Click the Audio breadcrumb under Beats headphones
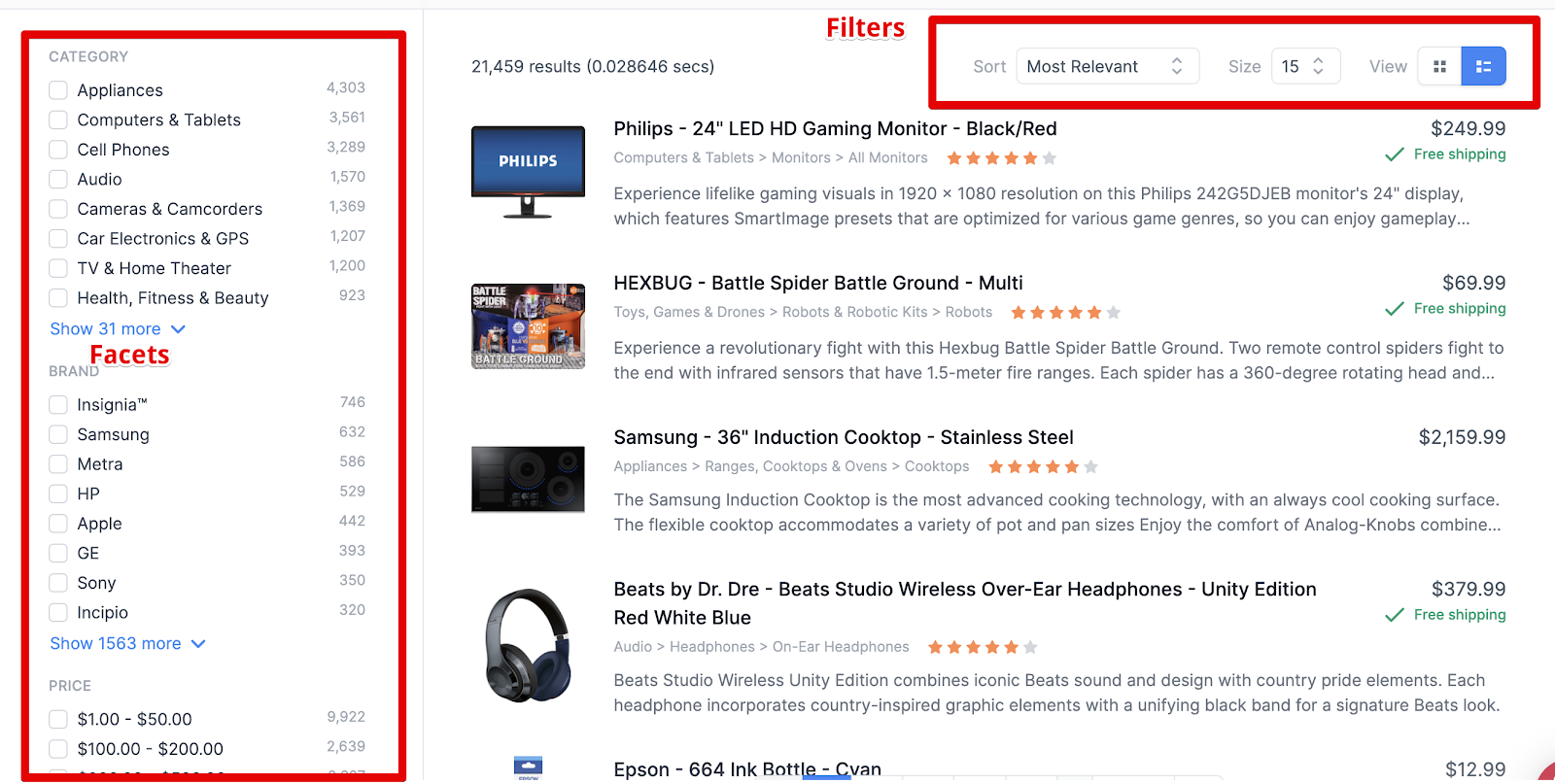The image size is (1555, 784). coord(633,647)
